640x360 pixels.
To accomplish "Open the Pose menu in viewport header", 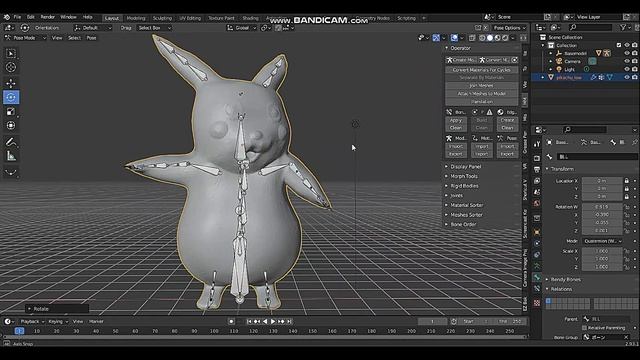I will point(91,38).
